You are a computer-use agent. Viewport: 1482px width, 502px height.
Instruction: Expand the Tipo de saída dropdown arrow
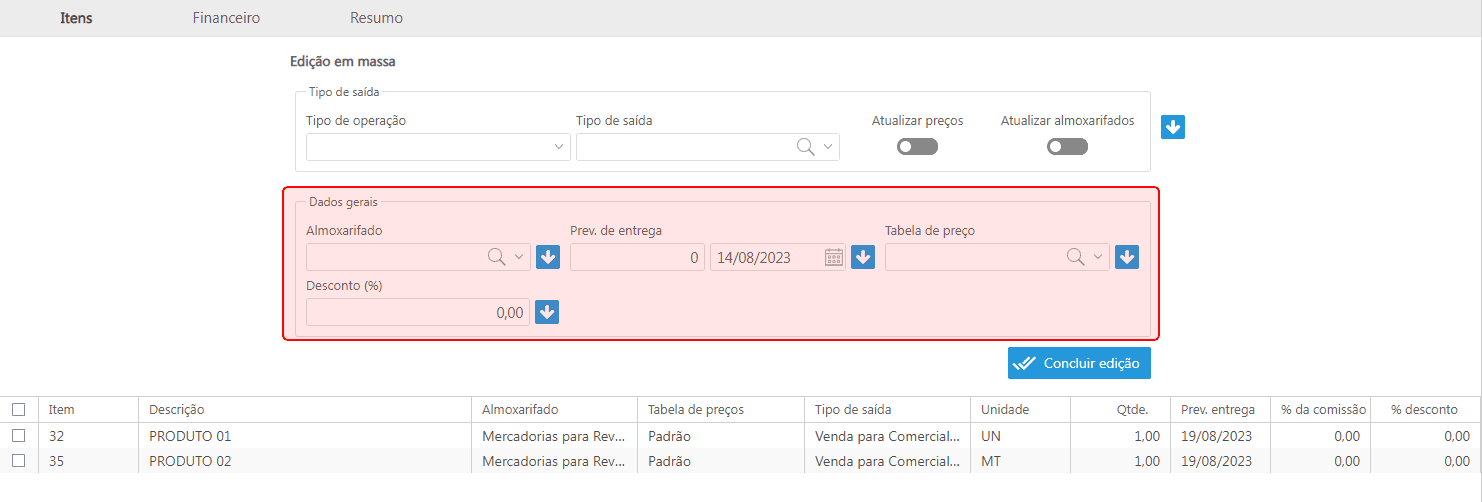[827, 147]
